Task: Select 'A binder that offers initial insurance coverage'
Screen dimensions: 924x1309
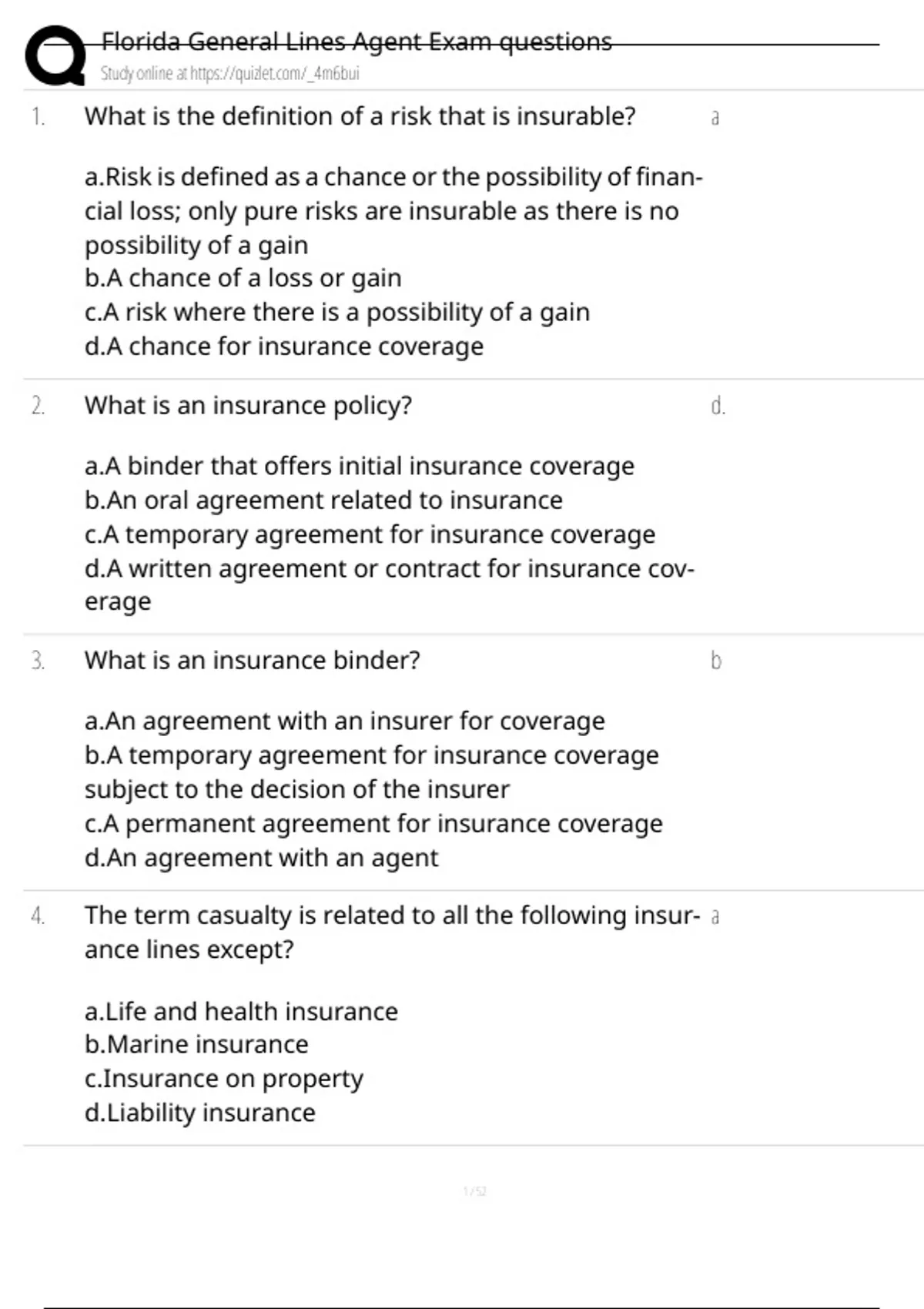Action: (x=359, y=466)
